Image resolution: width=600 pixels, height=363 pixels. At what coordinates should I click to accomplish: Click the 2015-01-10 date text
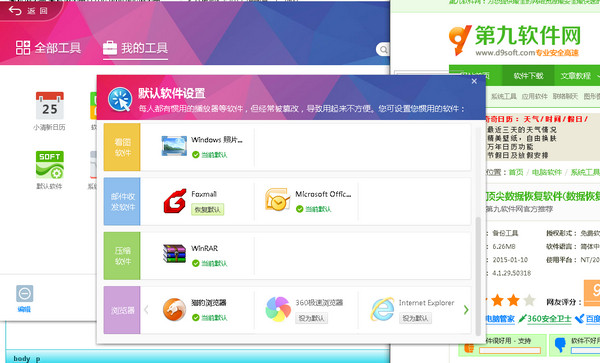510,260
